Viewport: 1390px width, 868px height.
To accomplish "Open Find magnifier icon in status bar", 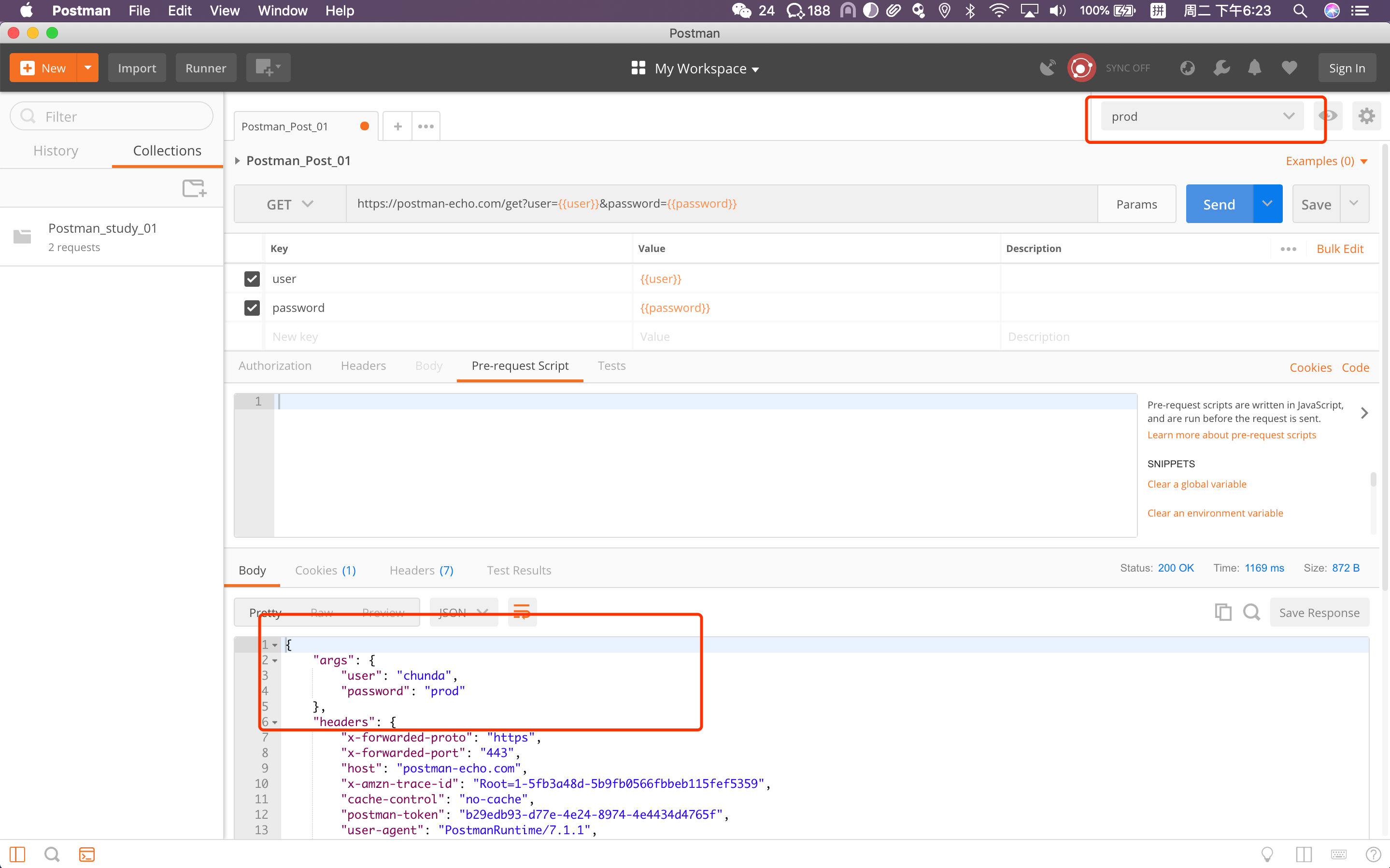I will click(x=52, y=854).
